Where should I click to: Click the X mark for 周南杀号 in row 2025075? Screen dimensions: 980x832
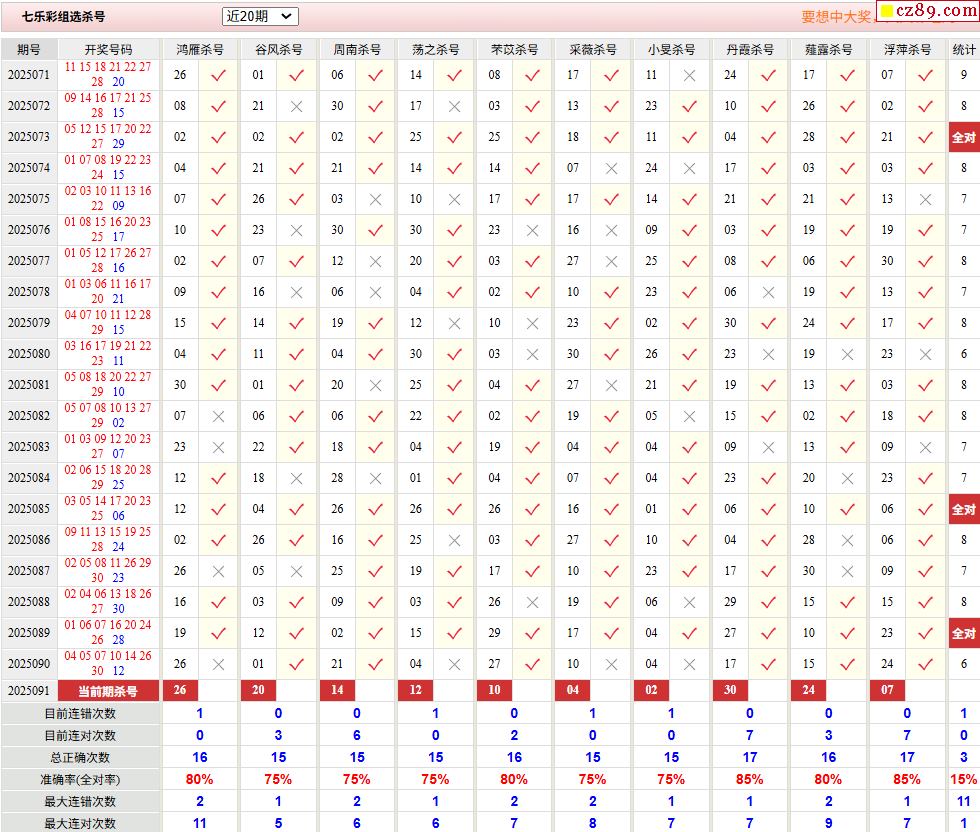[x=375, y=200]
